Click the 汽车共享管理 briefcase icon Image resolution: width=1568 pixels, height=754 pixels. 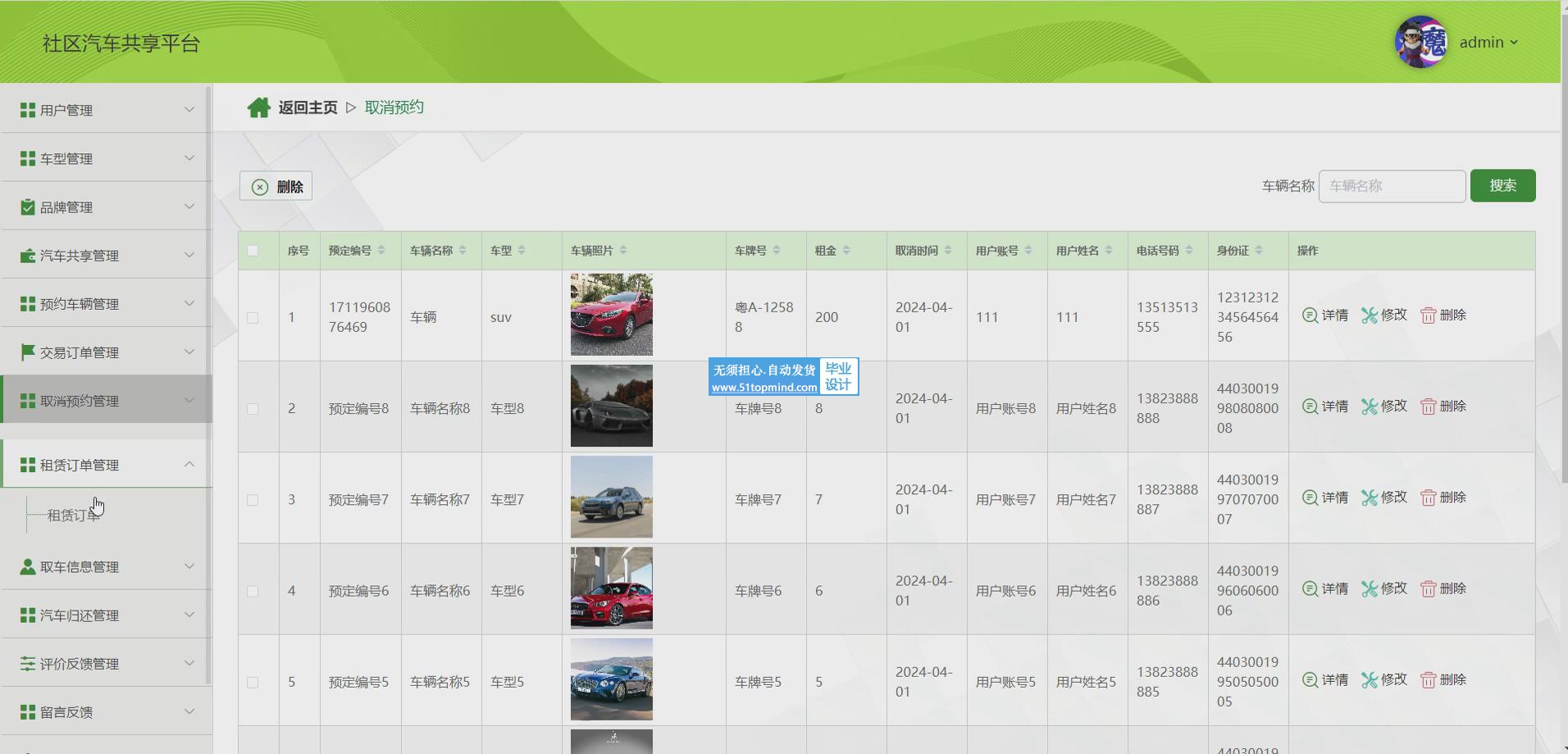click(x=28, y=256)
